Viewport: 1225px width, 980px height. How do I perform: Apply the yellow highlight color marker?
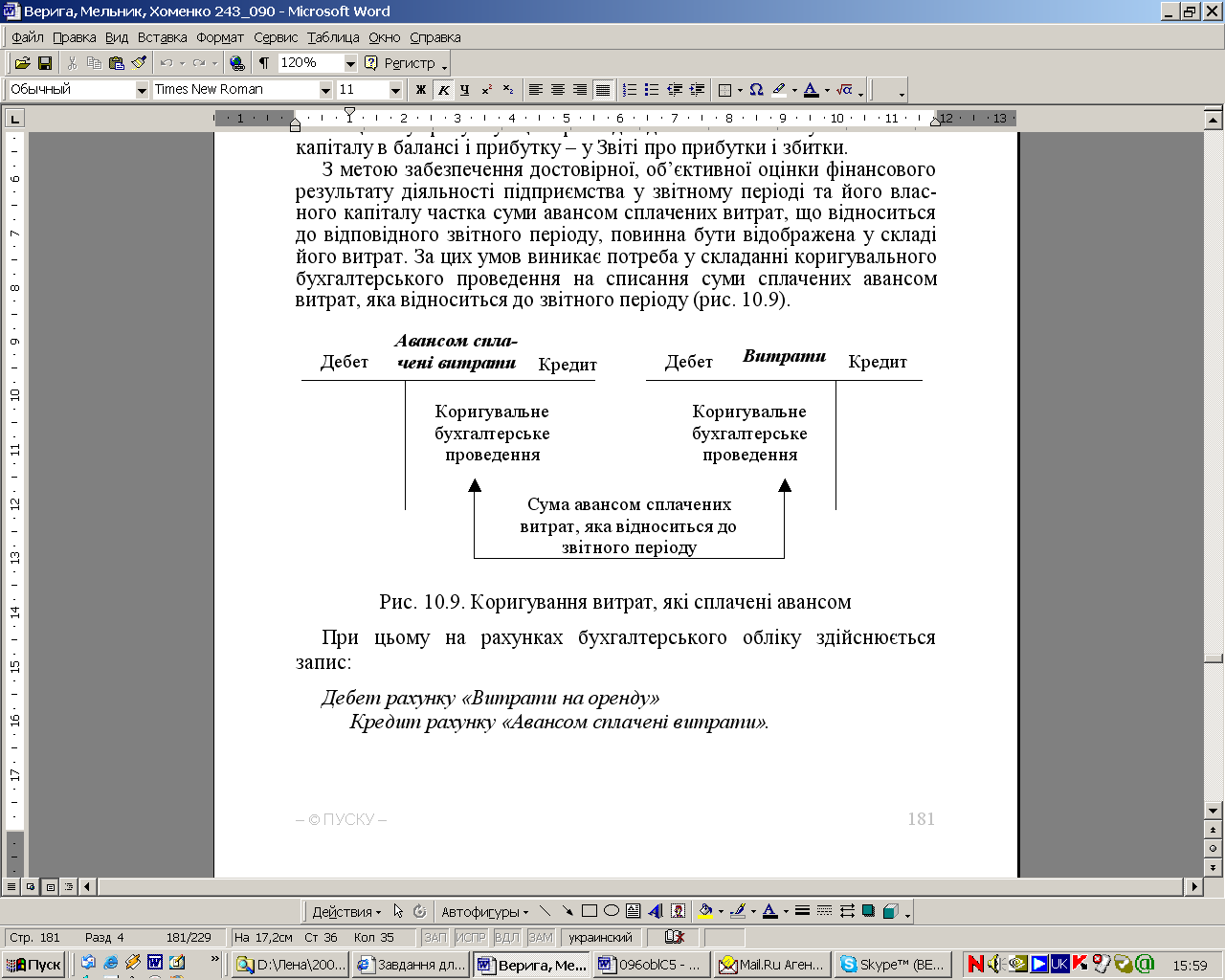coord(779,90)
